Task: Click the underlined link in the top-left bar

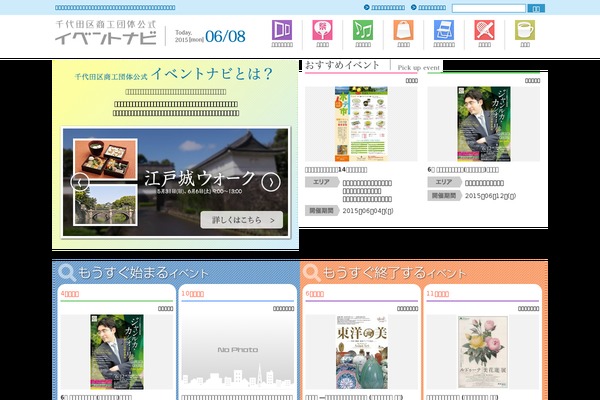Action: tap(115, 7)
